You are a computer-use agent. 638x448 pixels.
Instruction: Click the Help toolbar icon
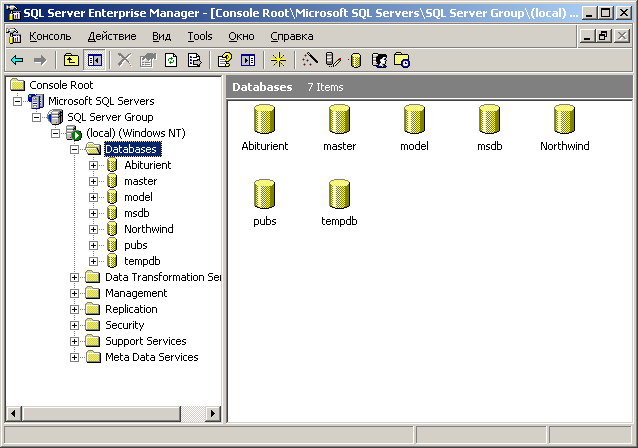(x=225, y=60)
